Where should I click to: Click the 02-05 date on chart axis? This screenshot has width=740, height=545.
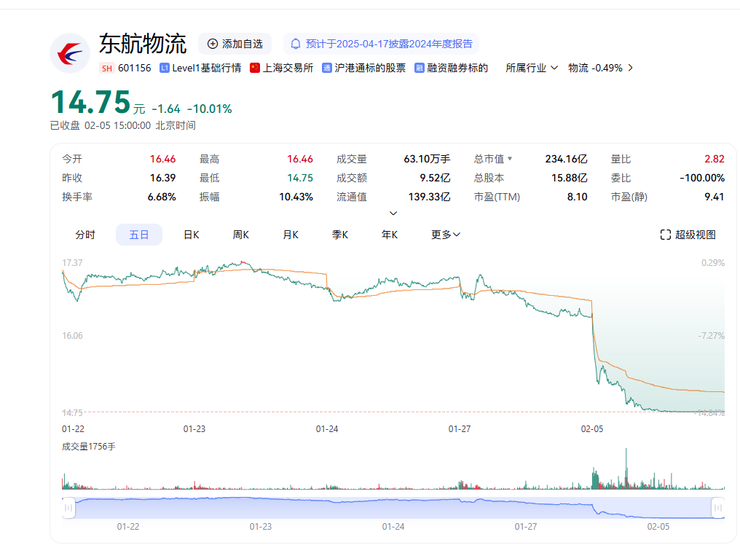[x=592, y=429]
